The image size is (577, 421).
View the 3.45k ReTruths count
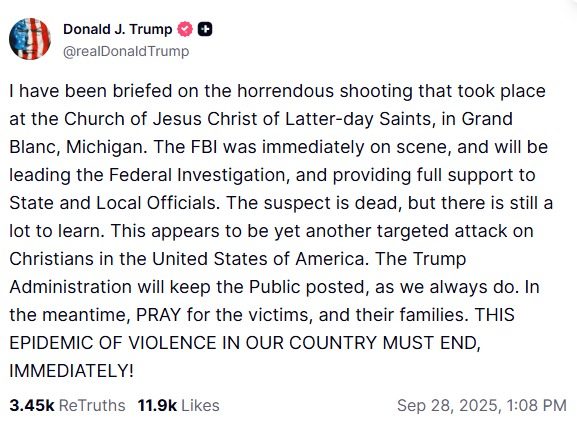(32, 406)
